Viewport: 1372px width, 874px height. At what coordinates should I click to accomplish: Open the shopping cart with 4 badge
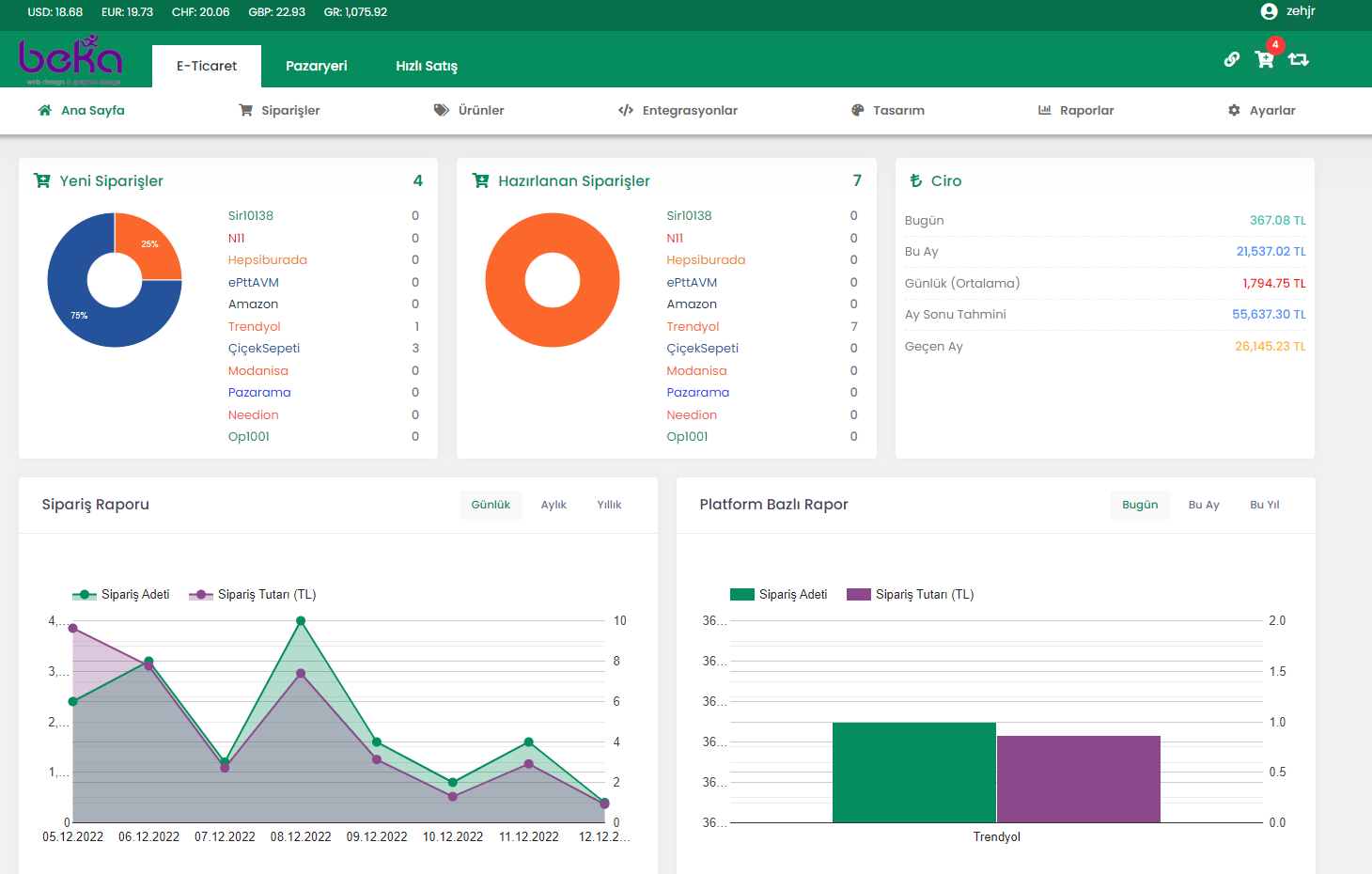tap(1265, 59)
